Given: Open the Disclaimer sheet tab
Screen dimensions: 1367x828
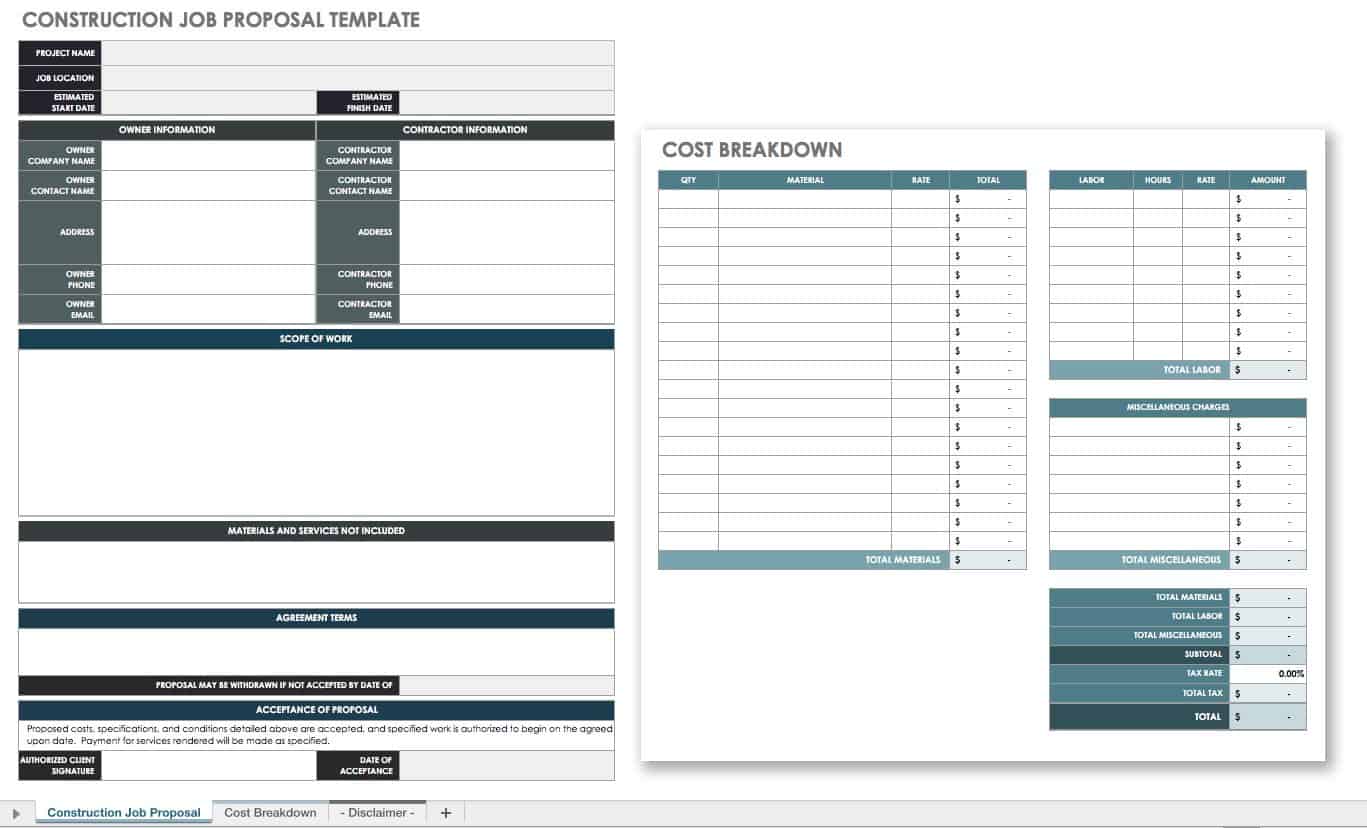Looking at the screenshot, I should [x=377, y=813].
